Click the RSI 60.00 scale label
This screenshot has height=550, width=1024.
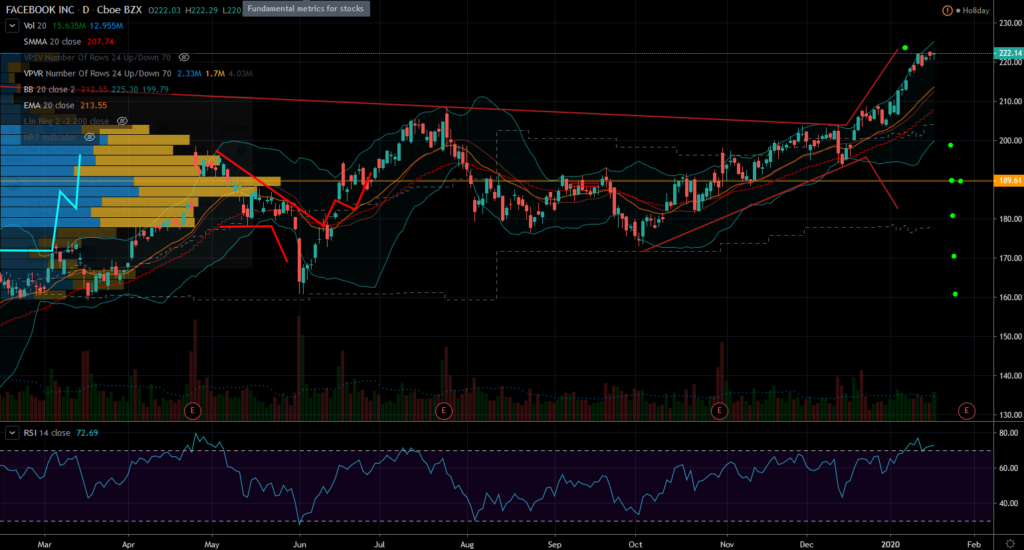click(x=1008, y=468)
